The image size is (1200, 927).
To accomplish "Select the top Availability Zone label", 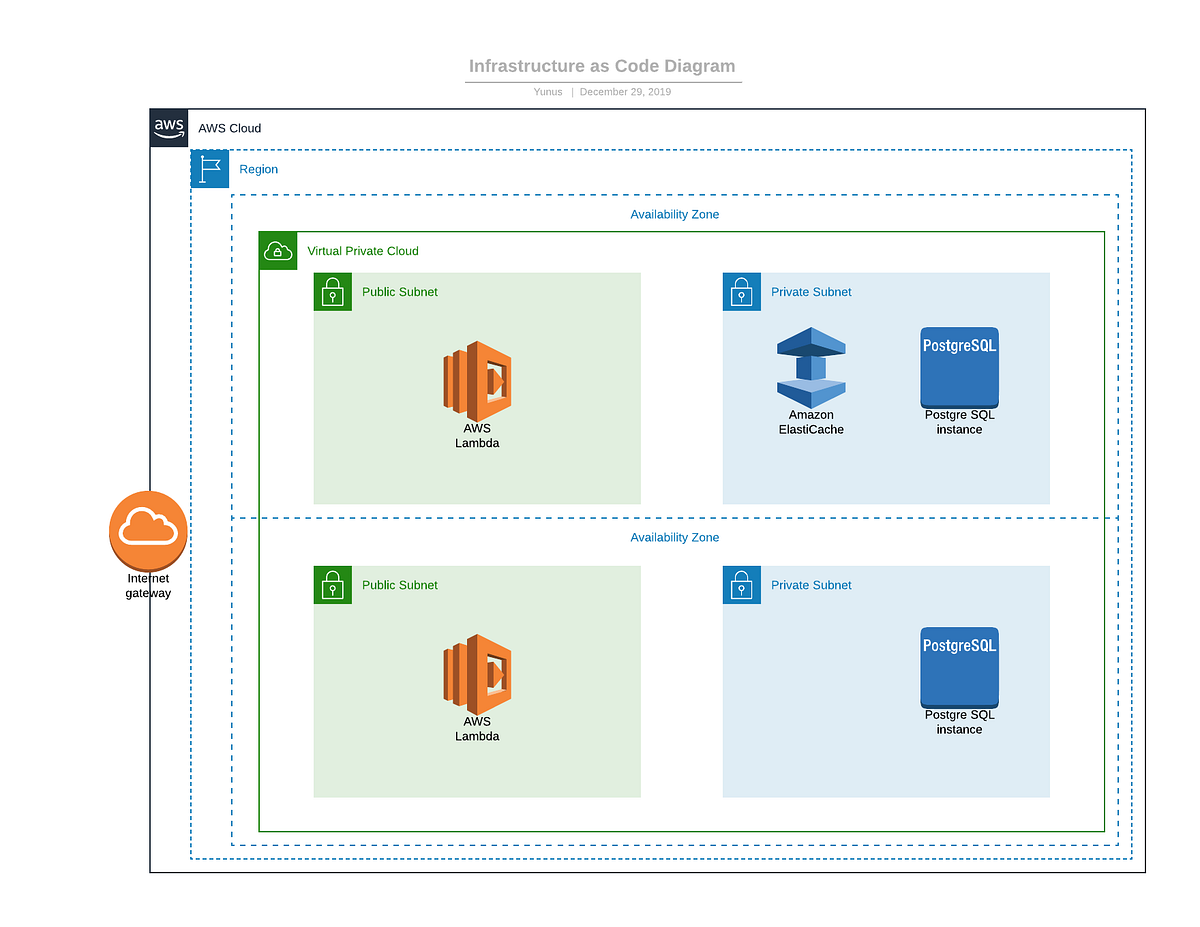I will pyautogui.click(x=674, y=214).
